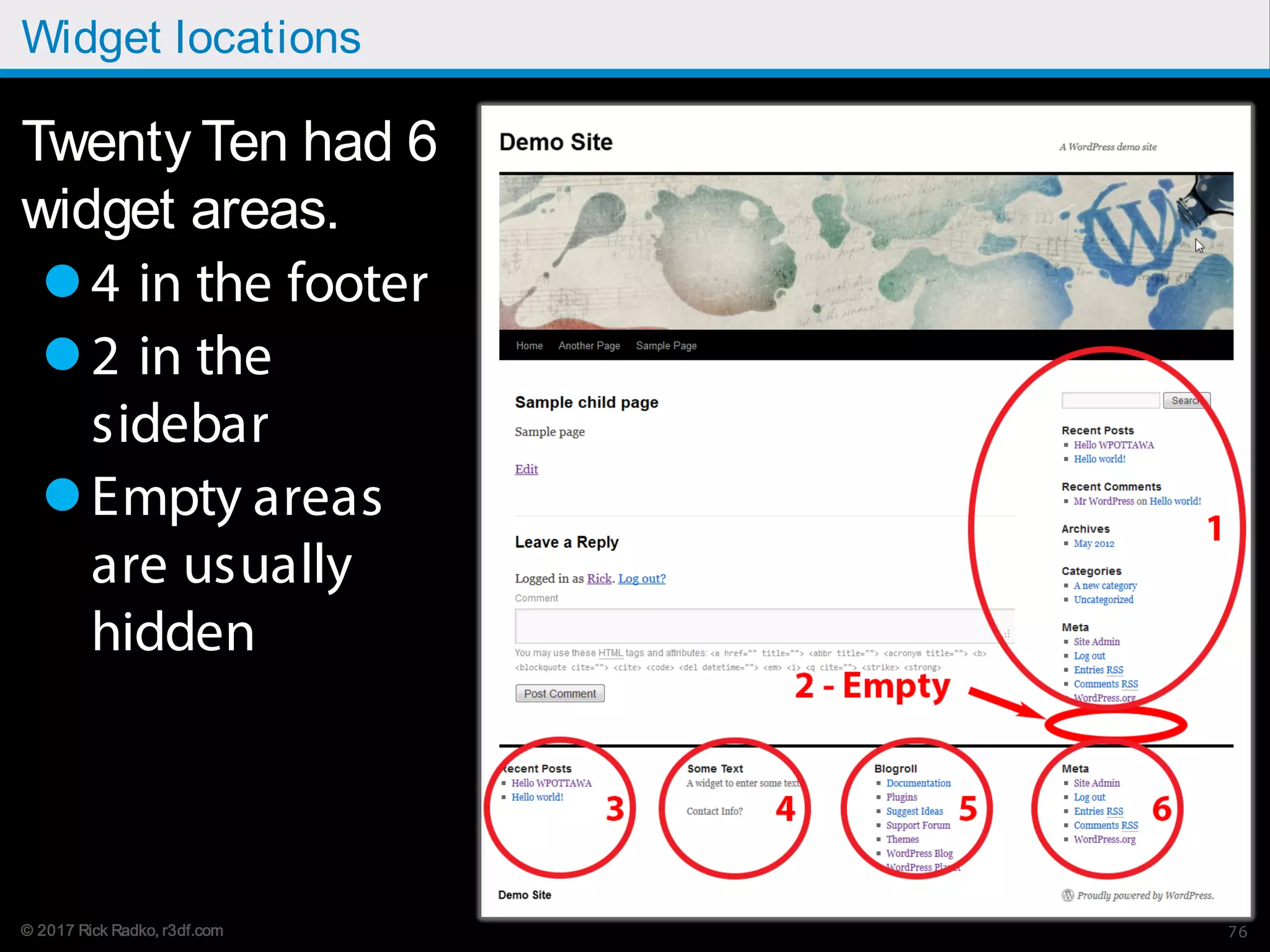
Task: Click the Home menu item
Action: (x=529, y=346)
